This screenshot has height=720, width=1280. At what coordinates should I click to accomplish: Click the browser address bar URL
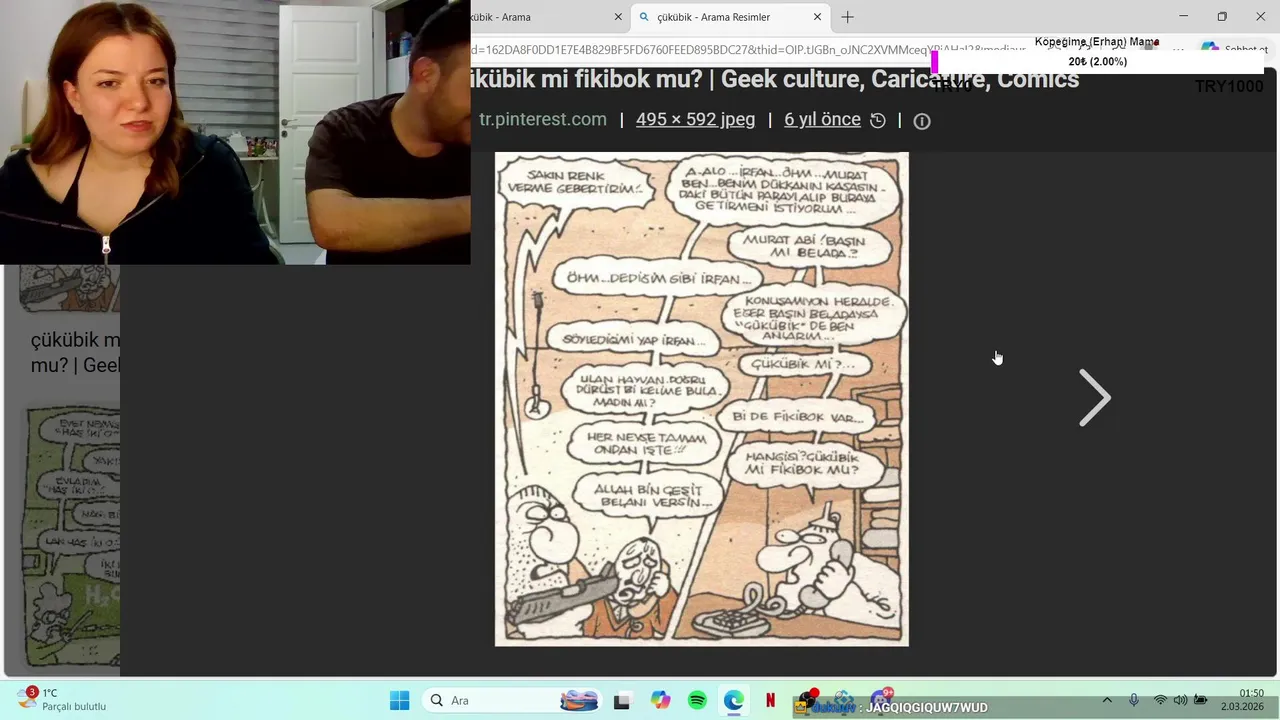pos(748,49)
